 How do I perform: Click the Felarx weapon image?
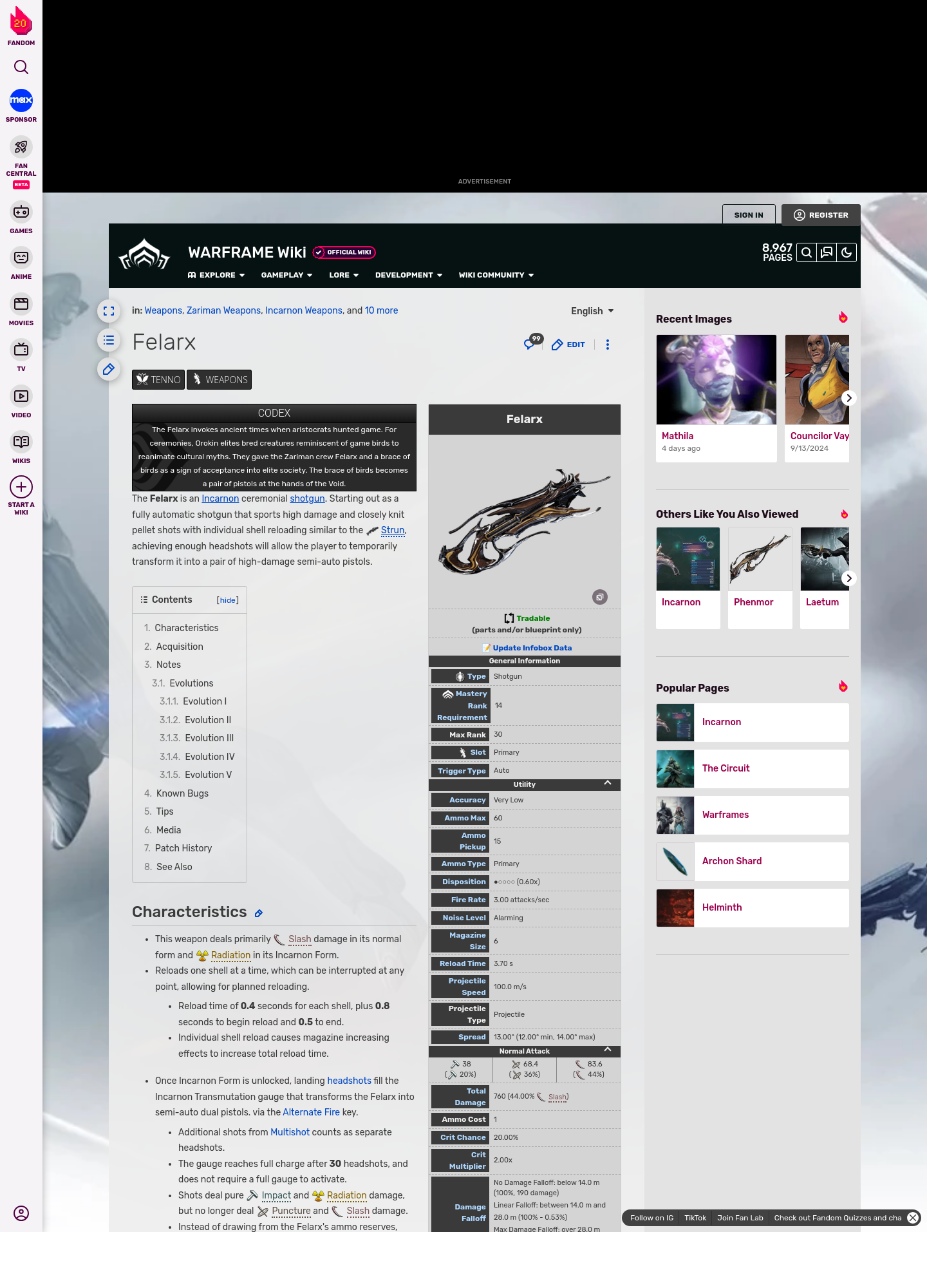point(525,522)
